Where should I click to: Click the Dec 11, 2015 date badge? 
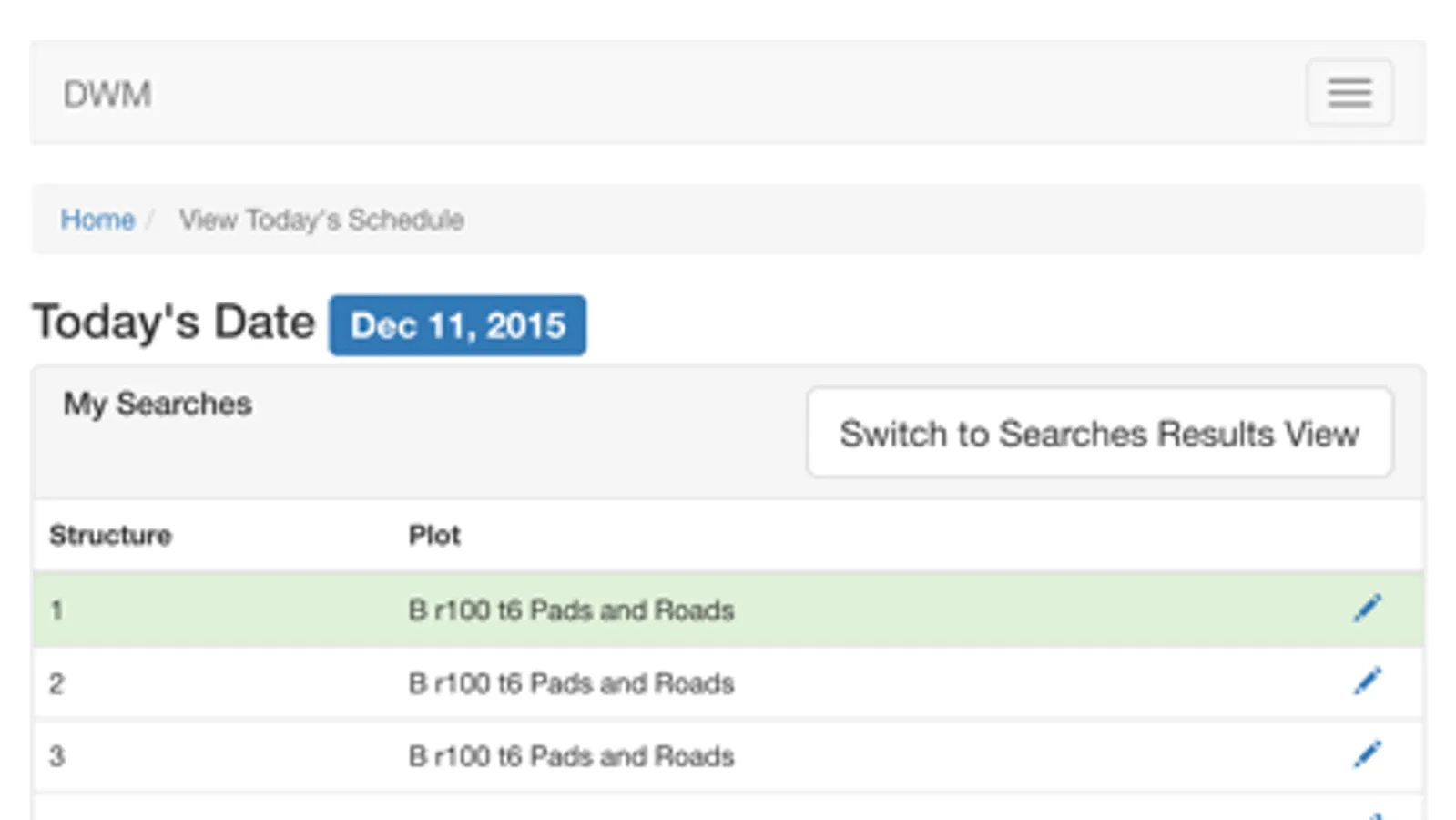pos(457,325)
